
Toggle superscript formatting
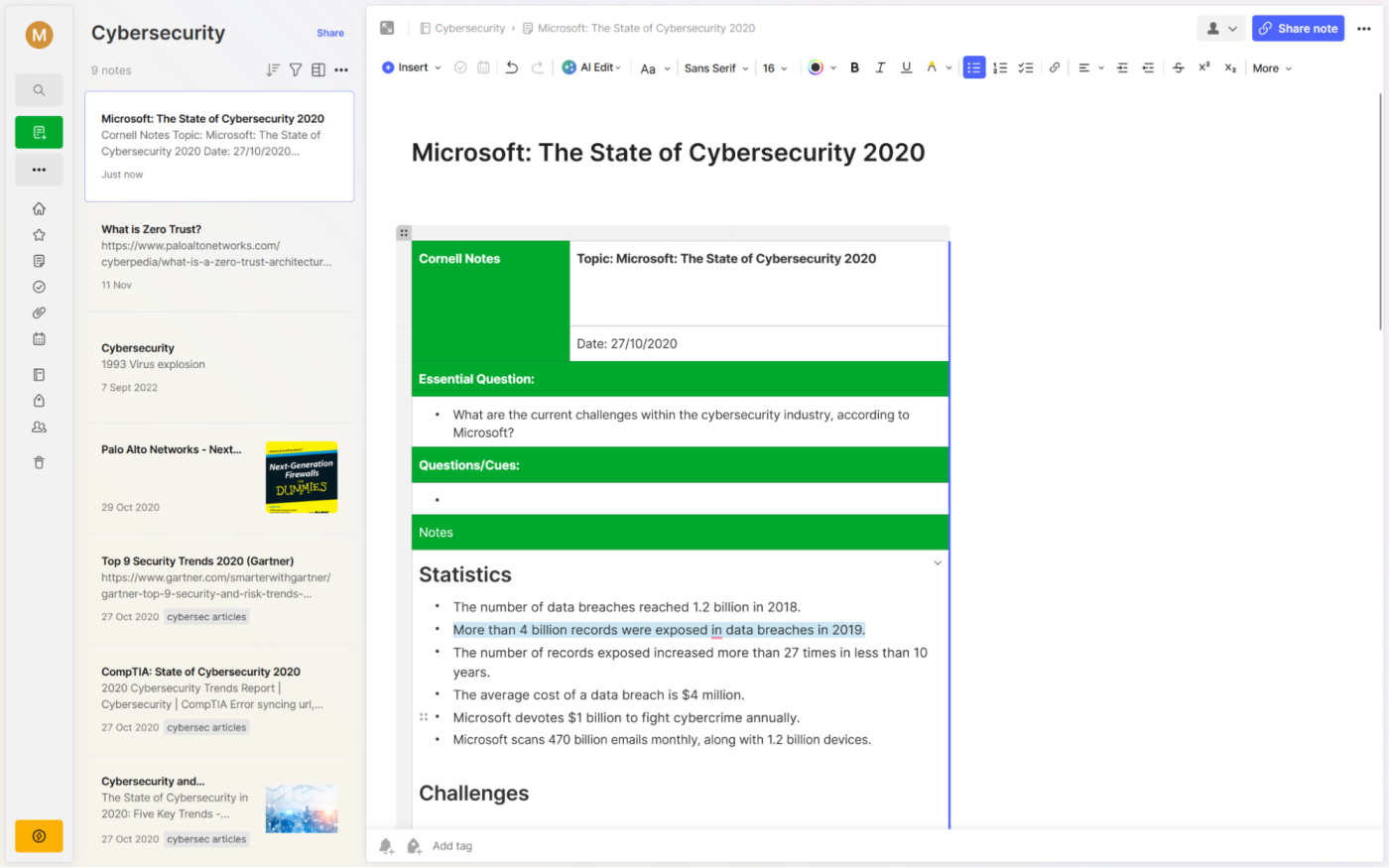(1203, 67)
